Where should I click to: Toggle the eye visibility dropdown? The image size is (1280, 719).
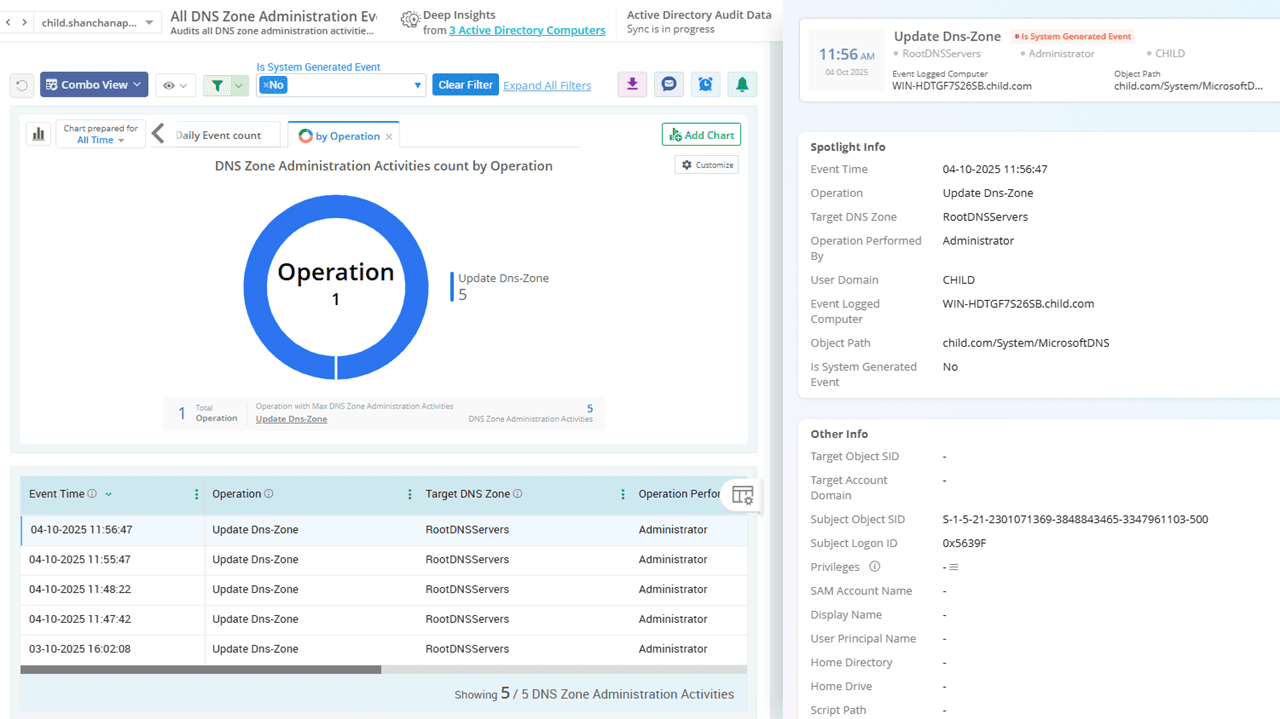[x=175, y=86]
